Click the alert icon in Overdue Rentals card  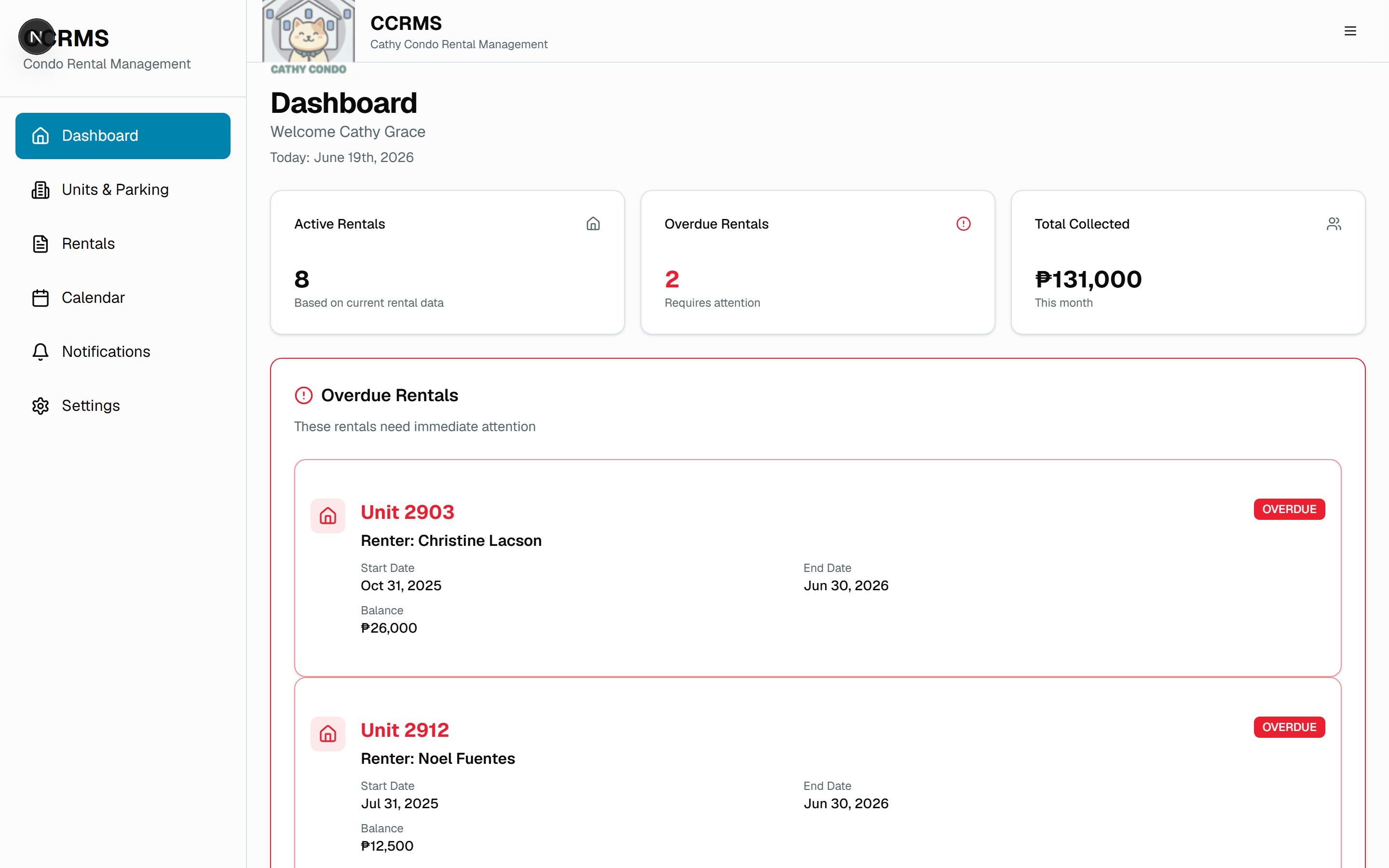coord(963,224)
